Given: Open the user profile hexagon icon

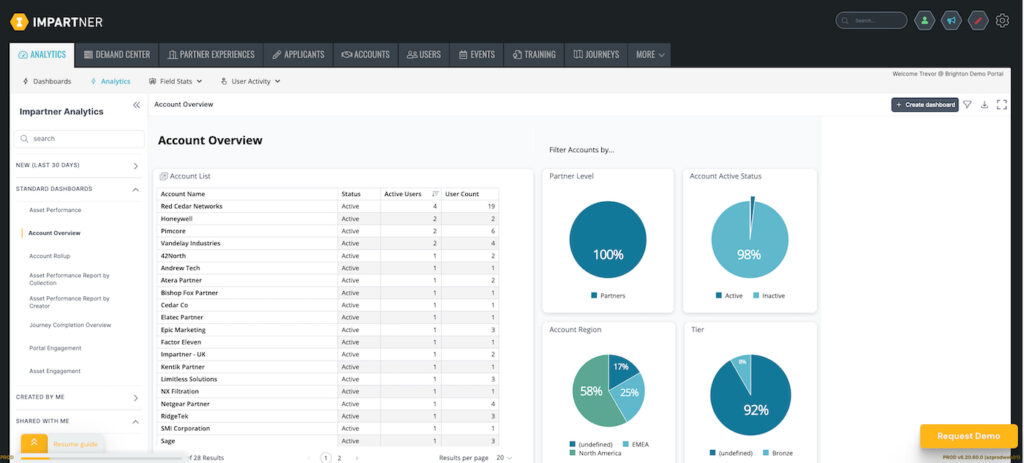Looking at the screenshot, I should click(924, 20).
